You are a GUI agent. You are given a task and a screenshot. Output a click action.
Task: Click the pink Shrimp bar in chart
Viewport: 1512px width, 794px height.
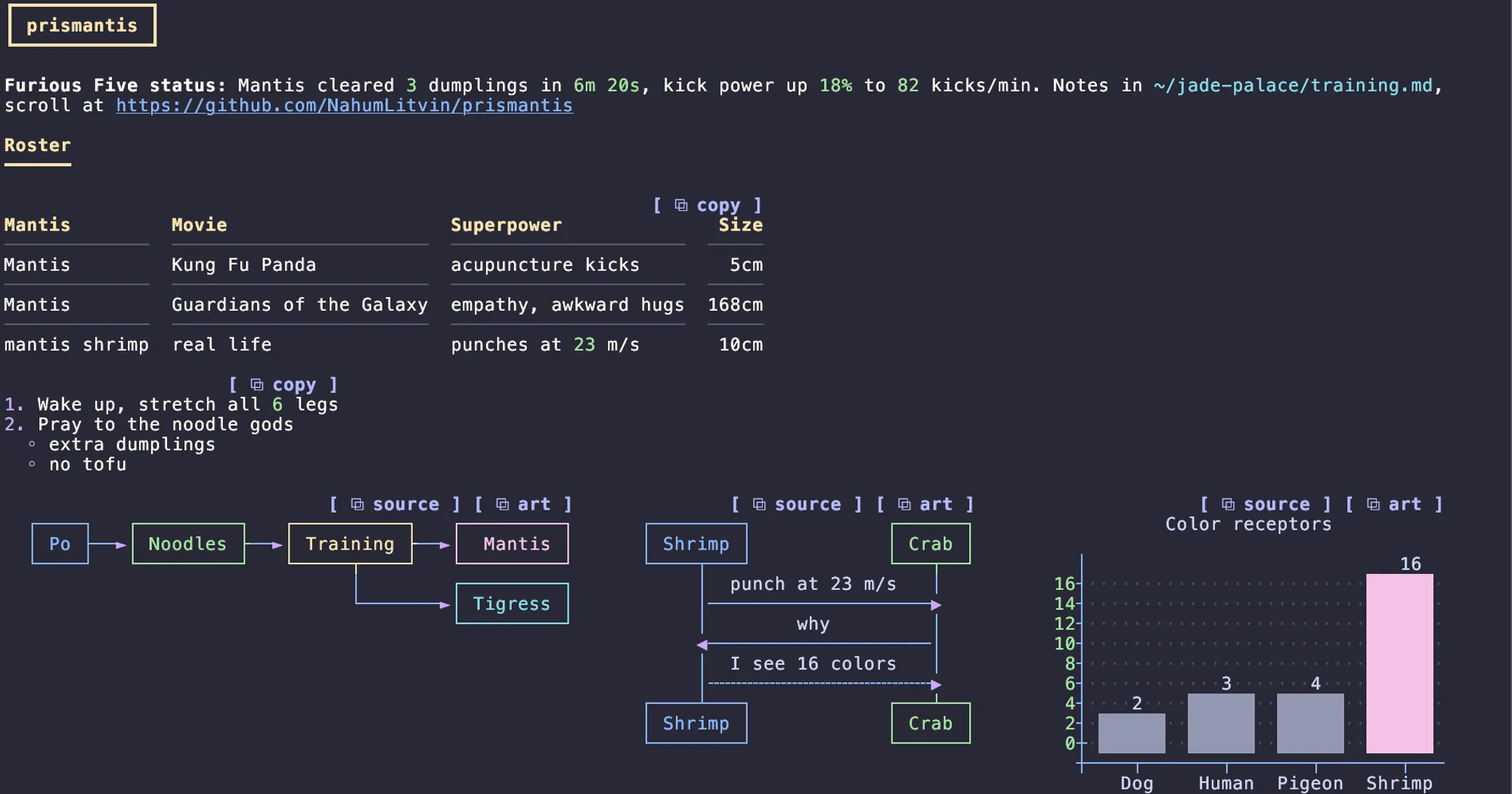click(x=1399, y=663)
